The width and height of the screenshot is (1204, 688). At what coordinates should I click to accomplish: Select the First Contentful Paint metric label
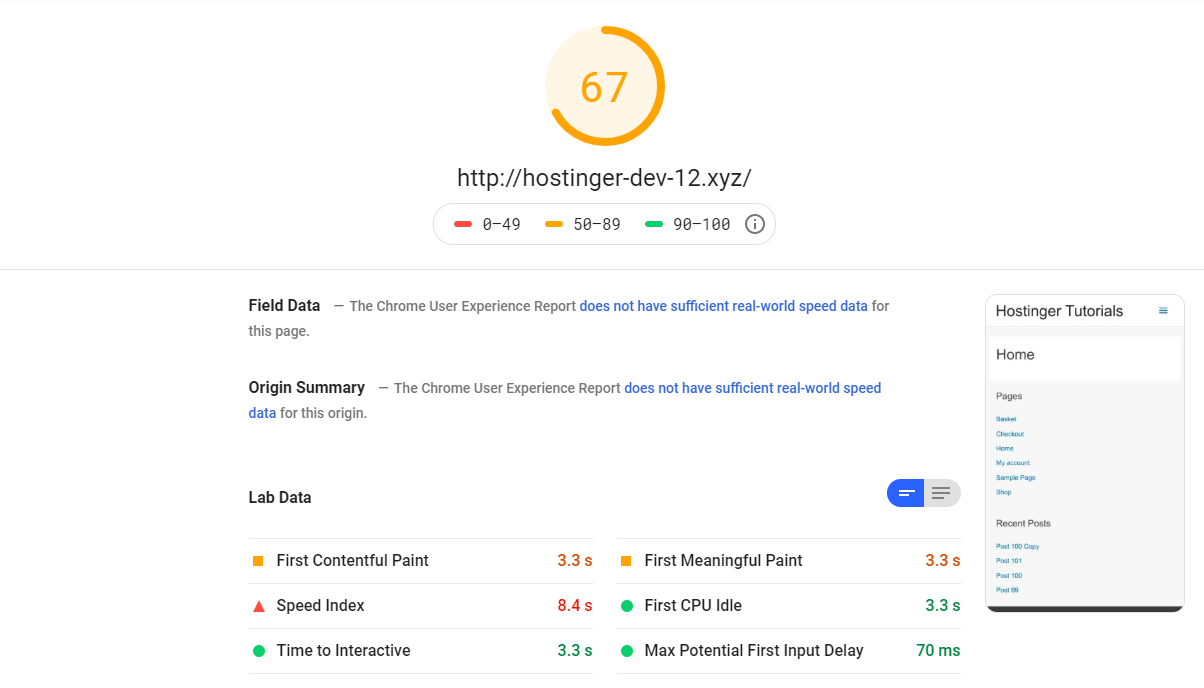click(353, 561)
